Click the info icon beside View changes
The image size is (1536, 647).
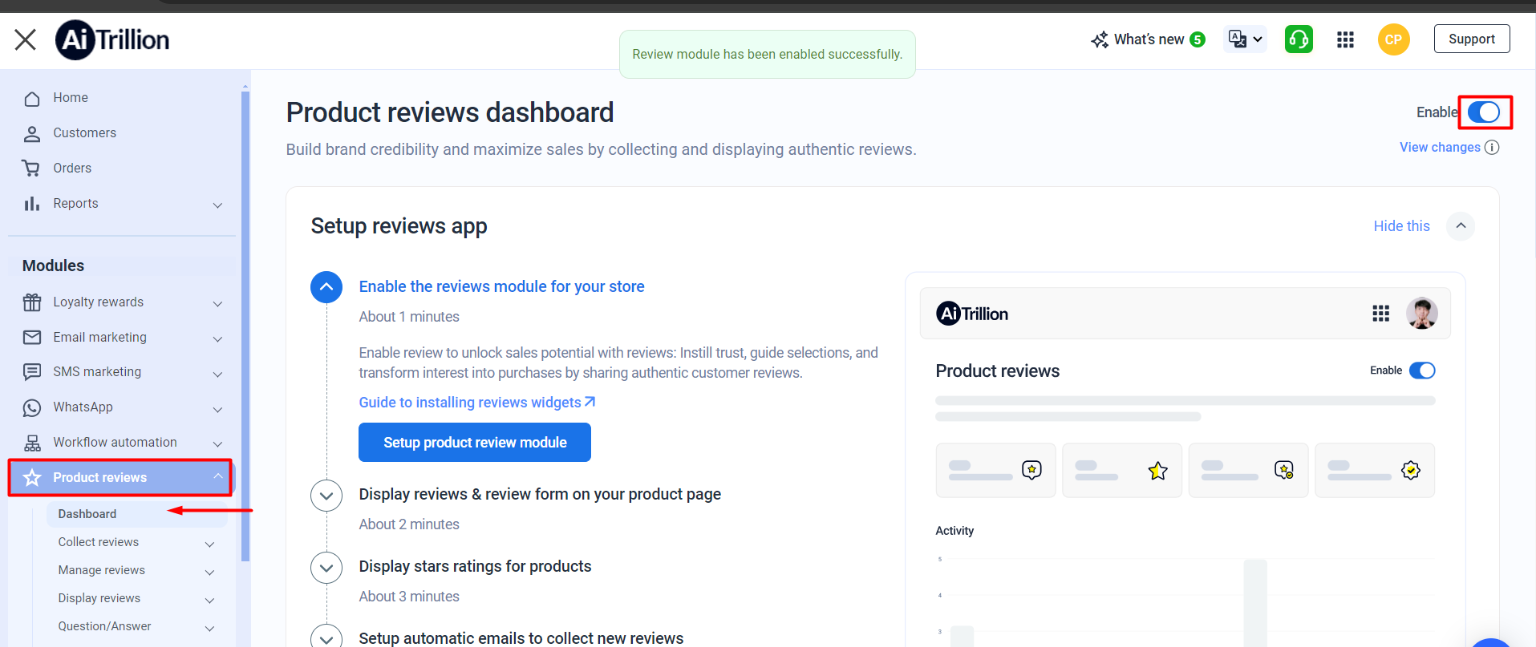(1492, 148)
